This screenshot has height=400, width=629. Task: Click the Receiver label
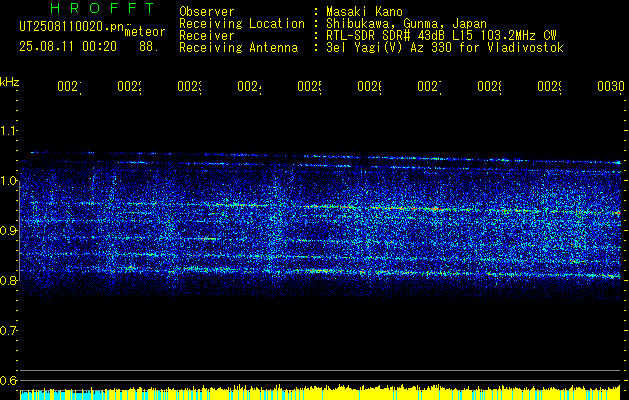(x=207, y=36)
